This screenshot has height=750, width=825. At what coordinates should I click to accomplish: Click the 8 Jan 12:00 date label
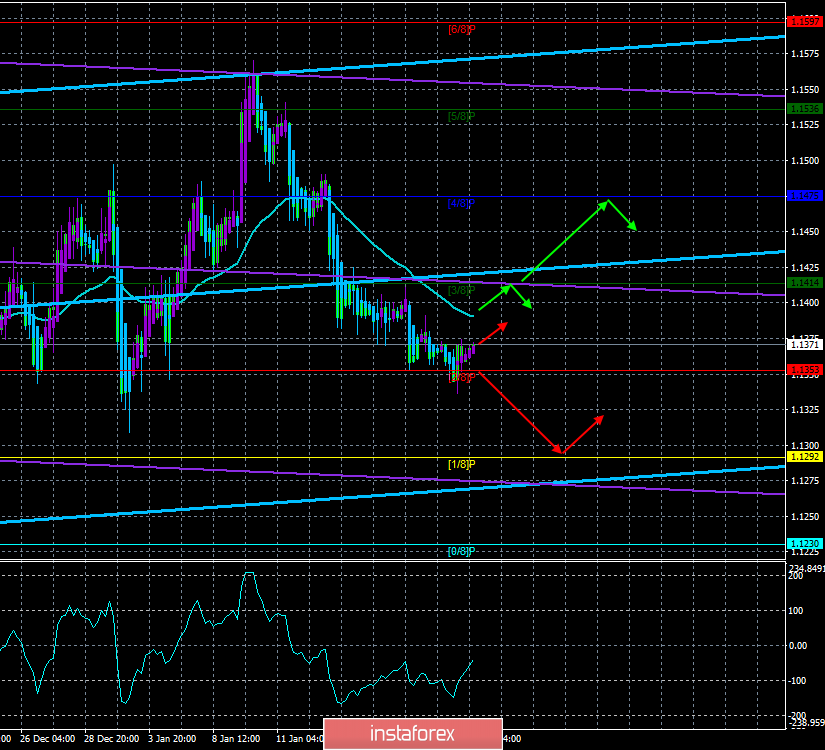236,739
